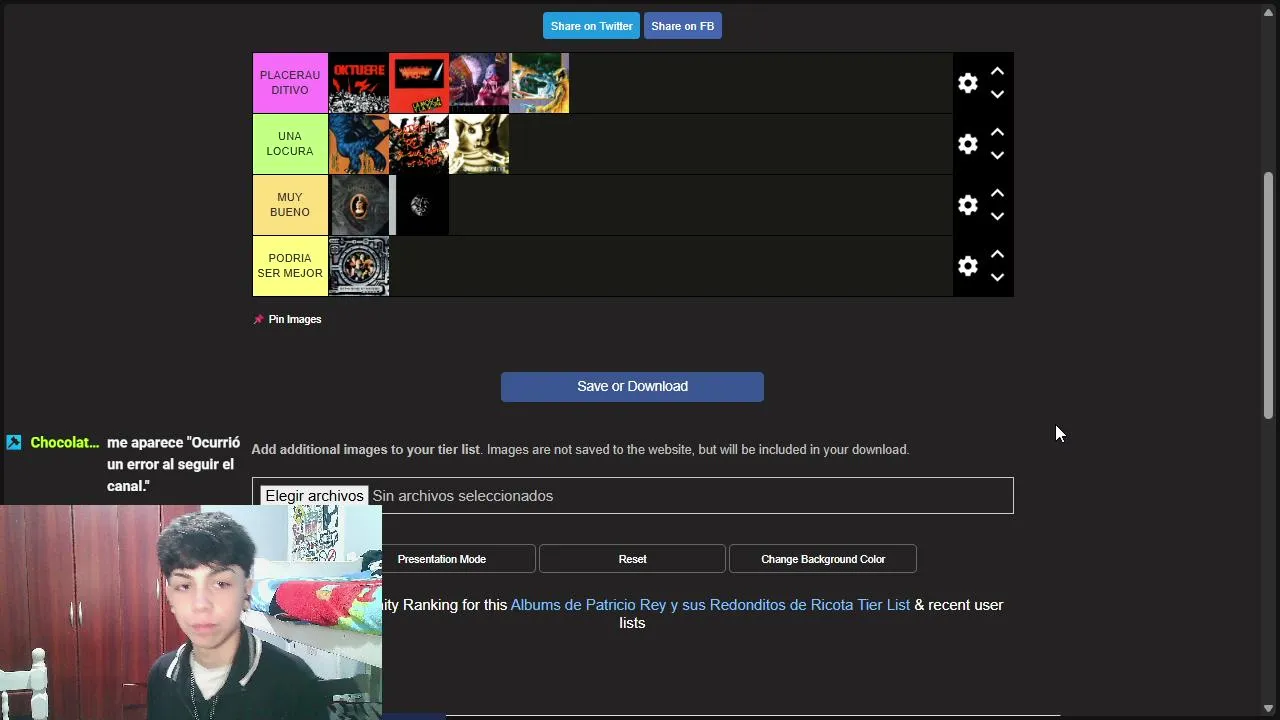Move PODRIA SER MEJOR tier up

(x=997, y=255)
